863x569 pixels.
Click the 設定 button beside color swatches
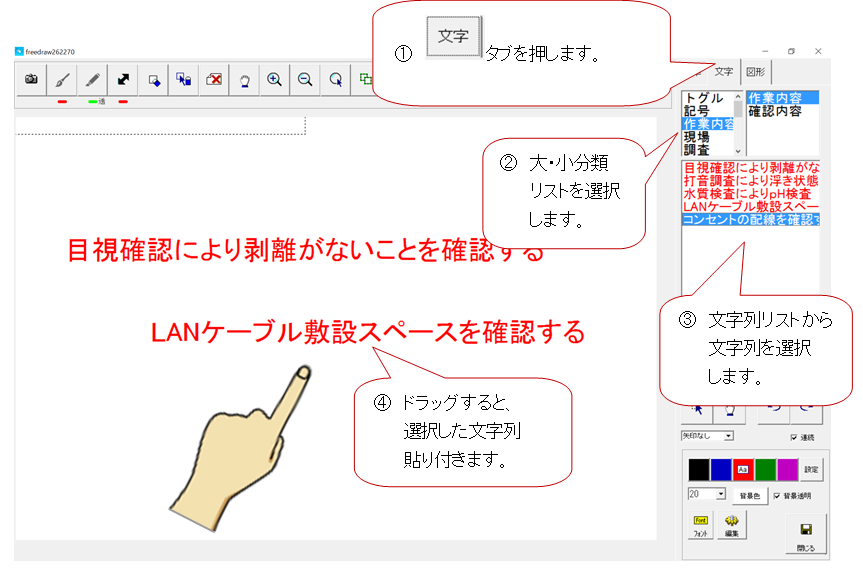tap(811, 470)
